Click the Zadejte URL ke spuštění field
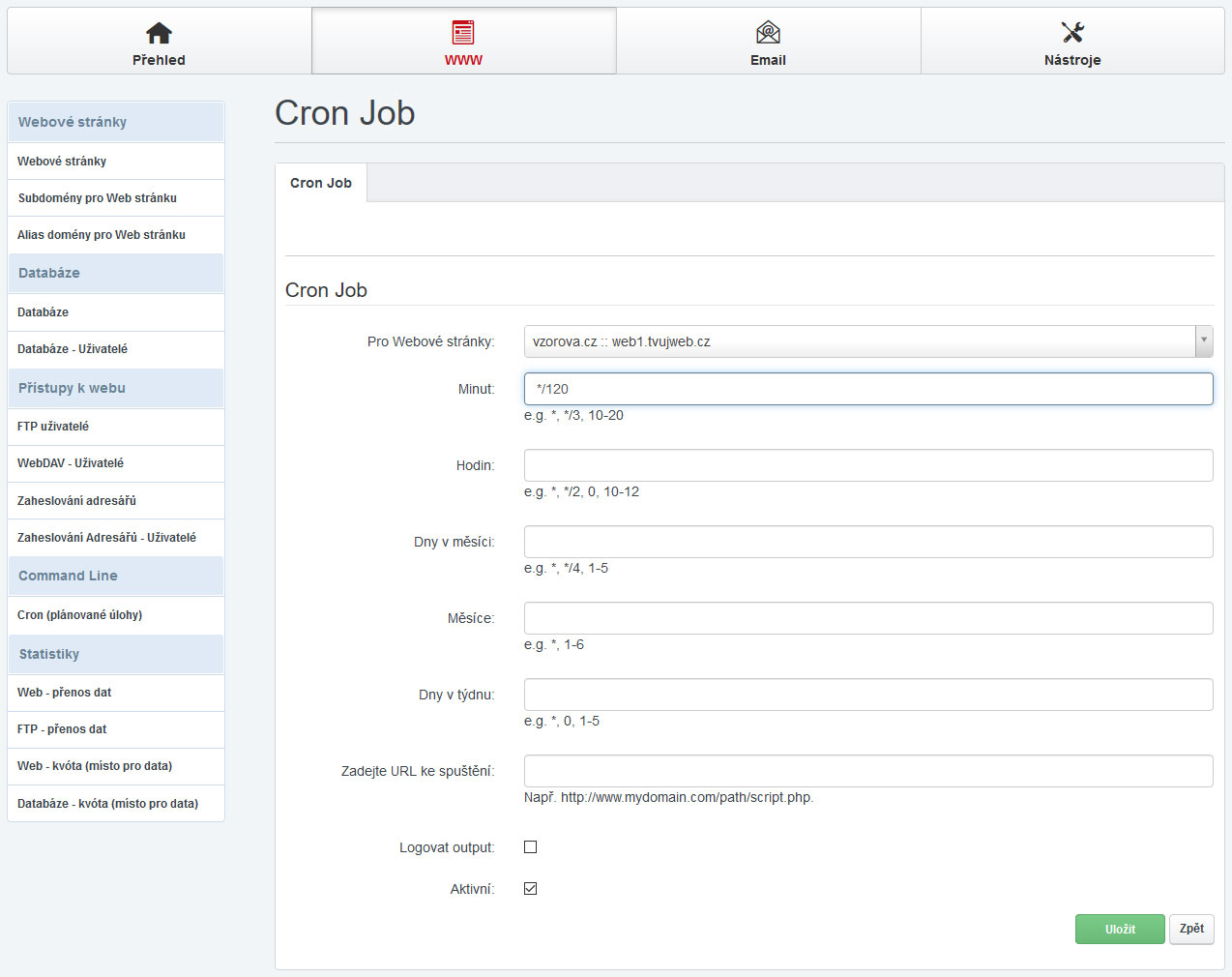This screenshot has width=1232, height=977. pos(867,771)
